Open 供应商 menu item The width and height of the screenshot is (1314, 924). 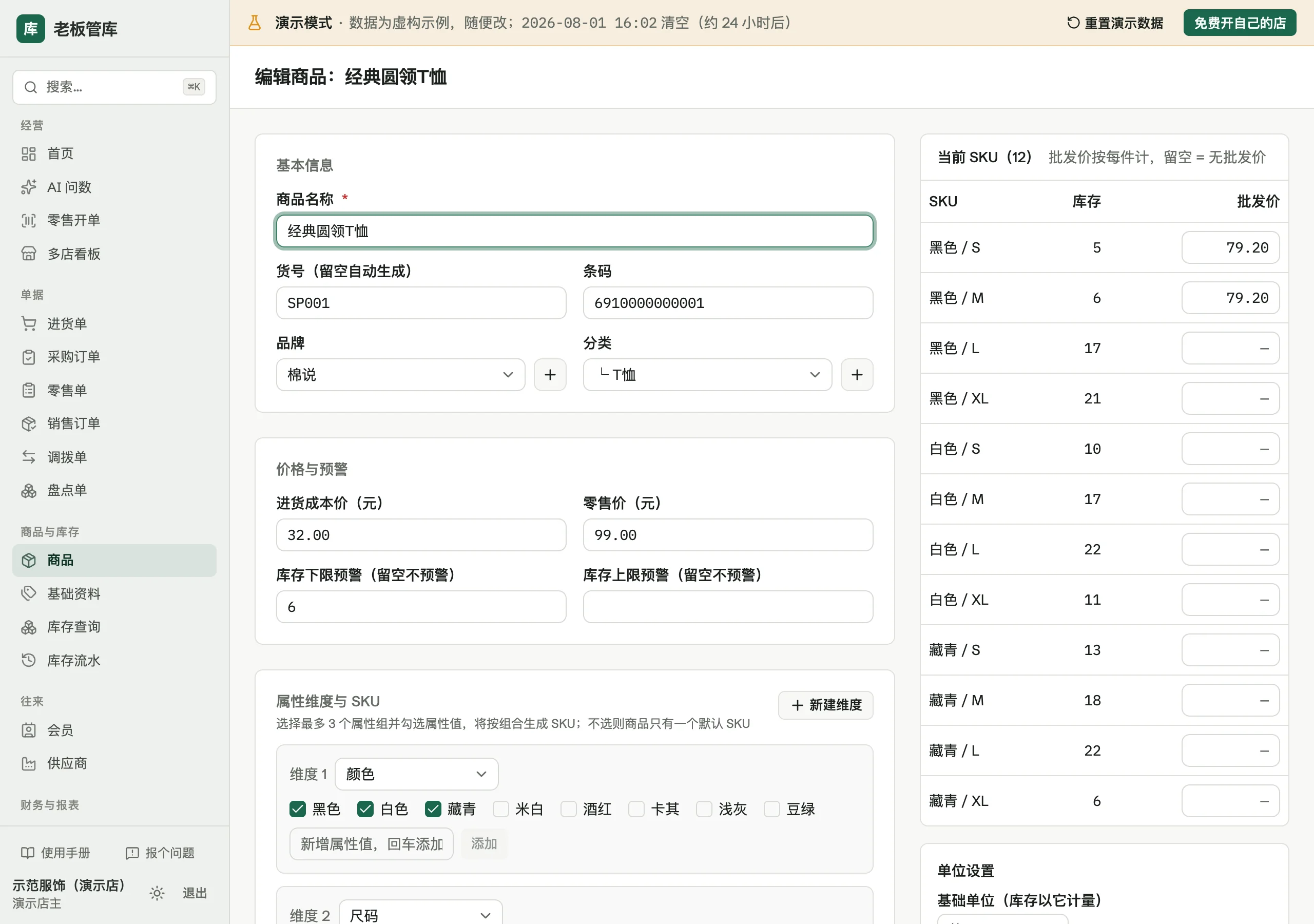[x=114, y=763]
